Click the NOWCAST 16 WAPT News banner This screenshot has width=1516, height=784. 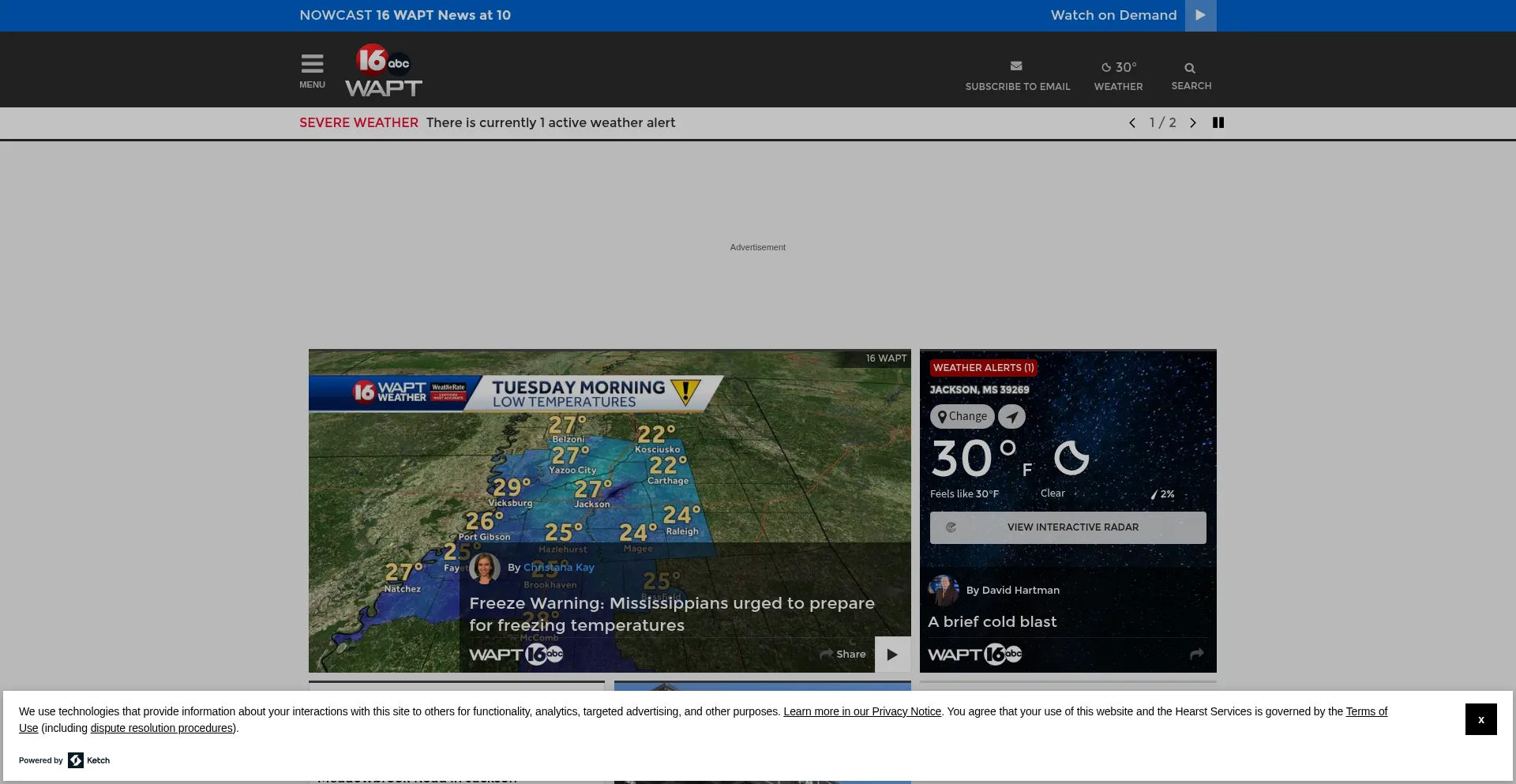click(x=405, y=15)
